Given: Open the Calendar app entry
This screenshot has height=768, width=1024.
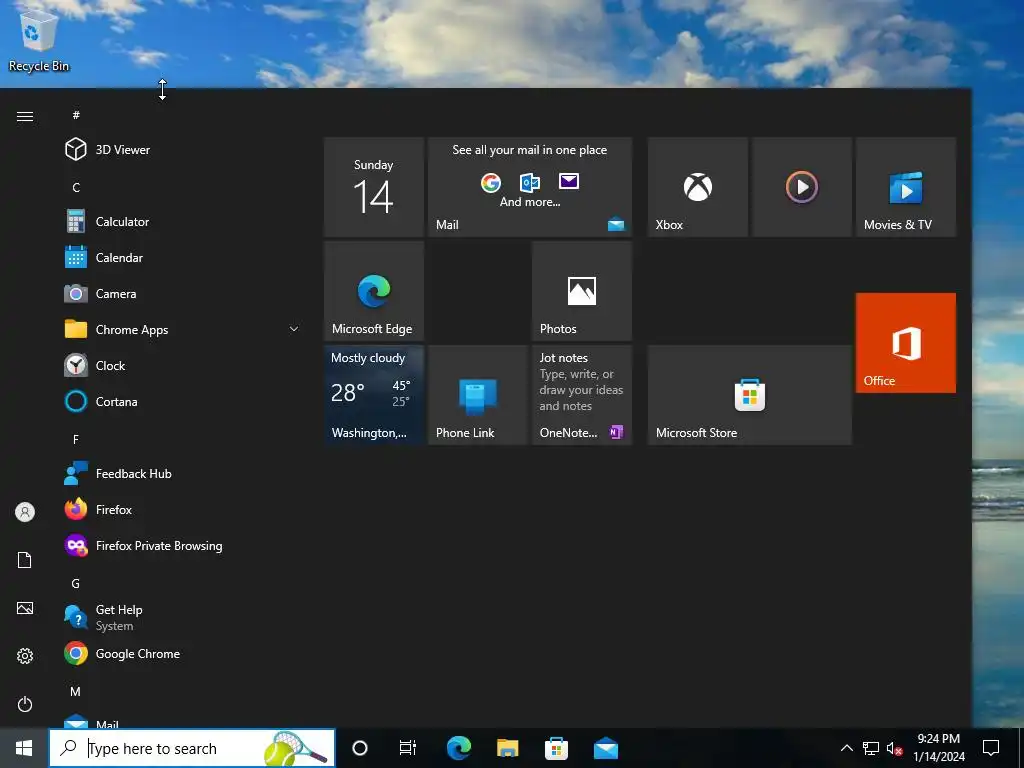Looking at the screenshot, I should click(x=183, y=257).
